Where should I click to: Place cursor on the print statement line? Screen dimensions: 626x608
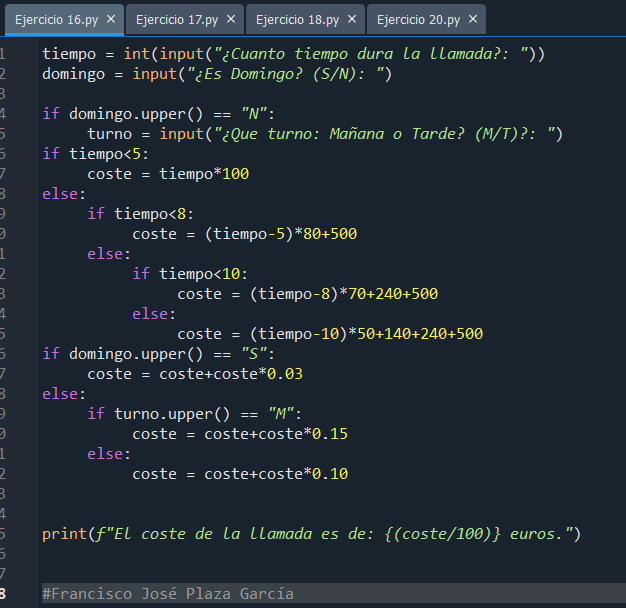click(x=310, y=534)
